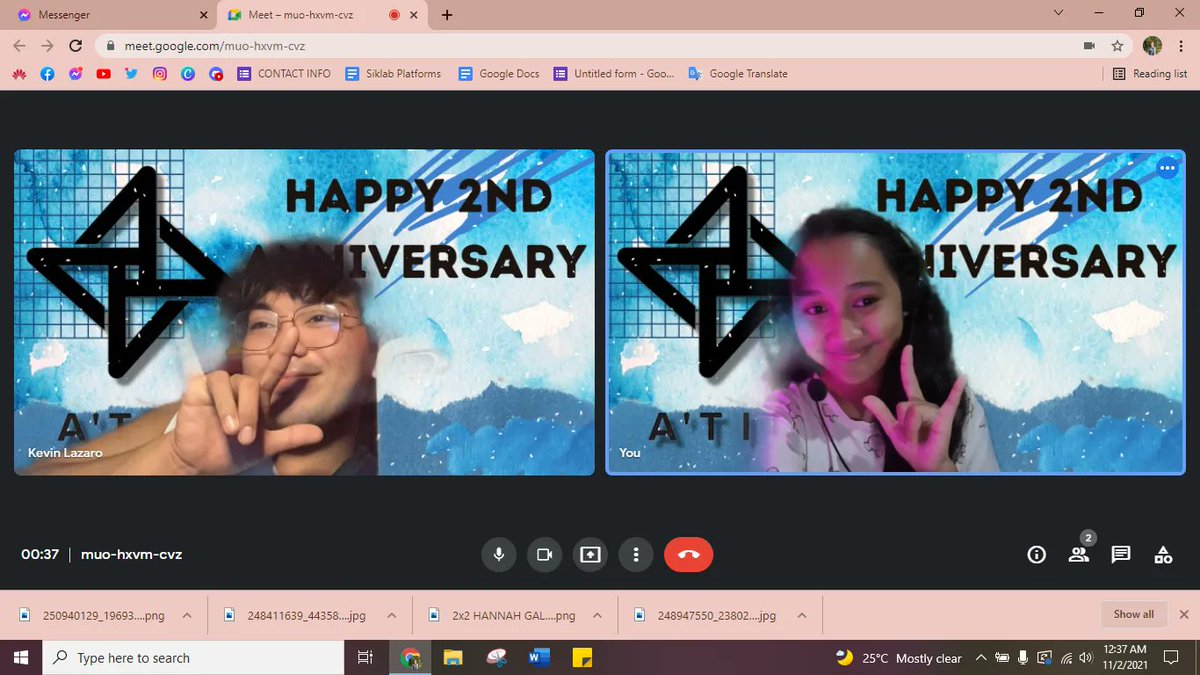Open meeting details info icon

(1037, 555)
